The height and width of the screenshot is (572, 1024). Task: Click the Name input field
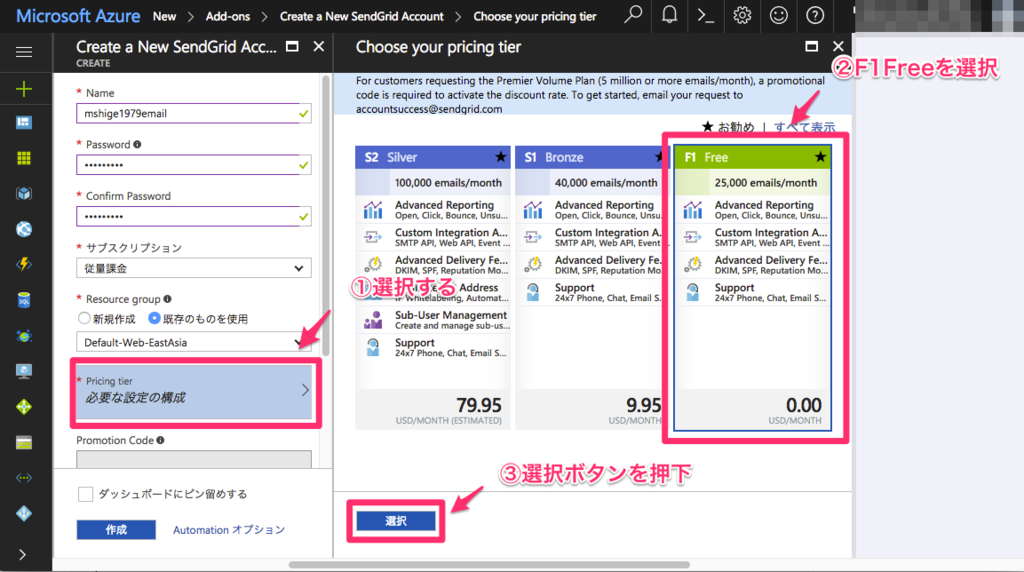(193, 113)
